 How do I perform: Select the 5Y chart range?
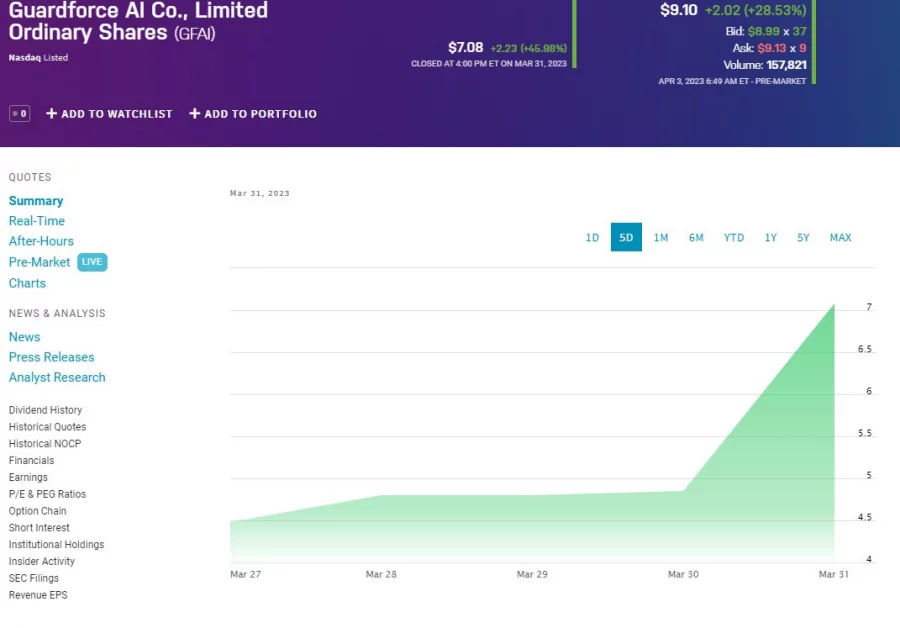803,237
